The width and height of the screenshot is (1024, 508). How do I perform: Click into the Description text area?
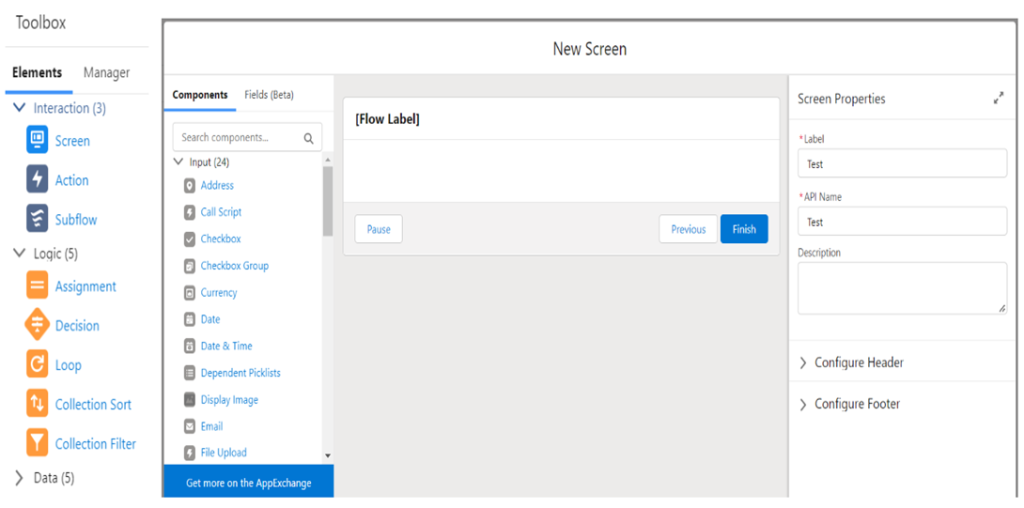pyautogui.click(x=902, y=288)
